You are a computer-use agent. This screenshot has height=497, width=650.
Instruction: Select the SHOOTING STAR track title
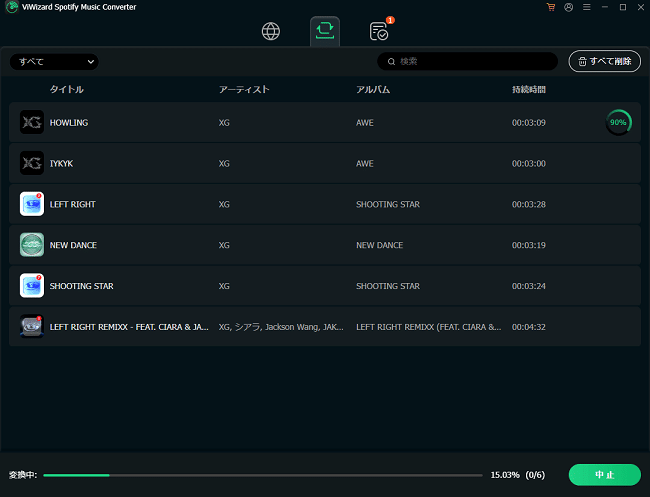pyautogui.click(x=82, y=286)
